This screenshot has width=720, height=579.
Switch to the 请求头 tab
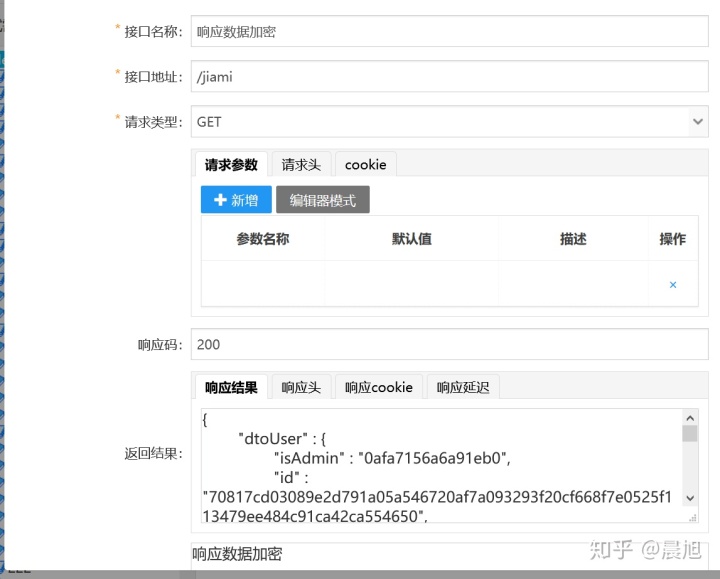point(301,164)
